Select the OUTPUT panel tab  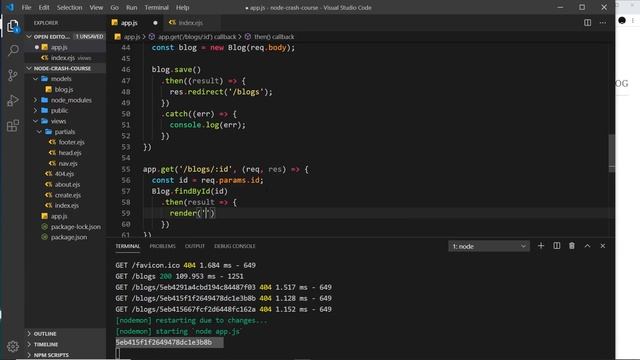195,246
